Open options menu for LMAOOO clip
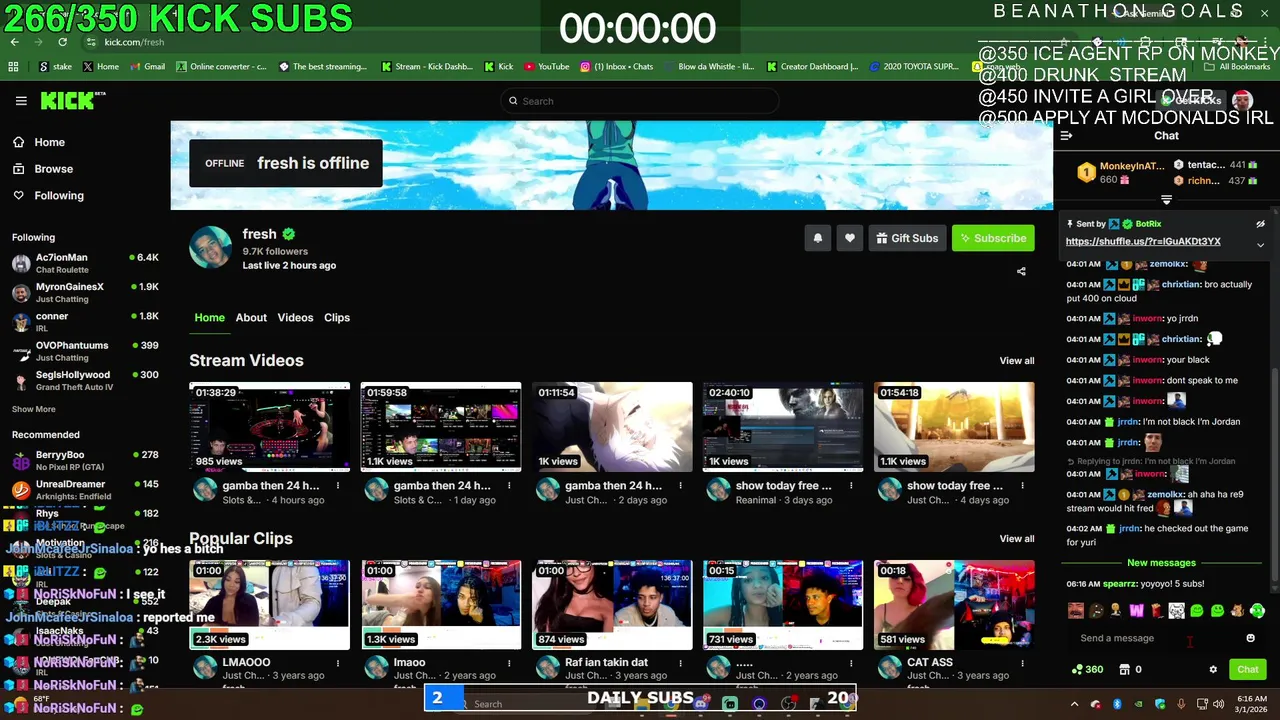 tap(338, 662)
